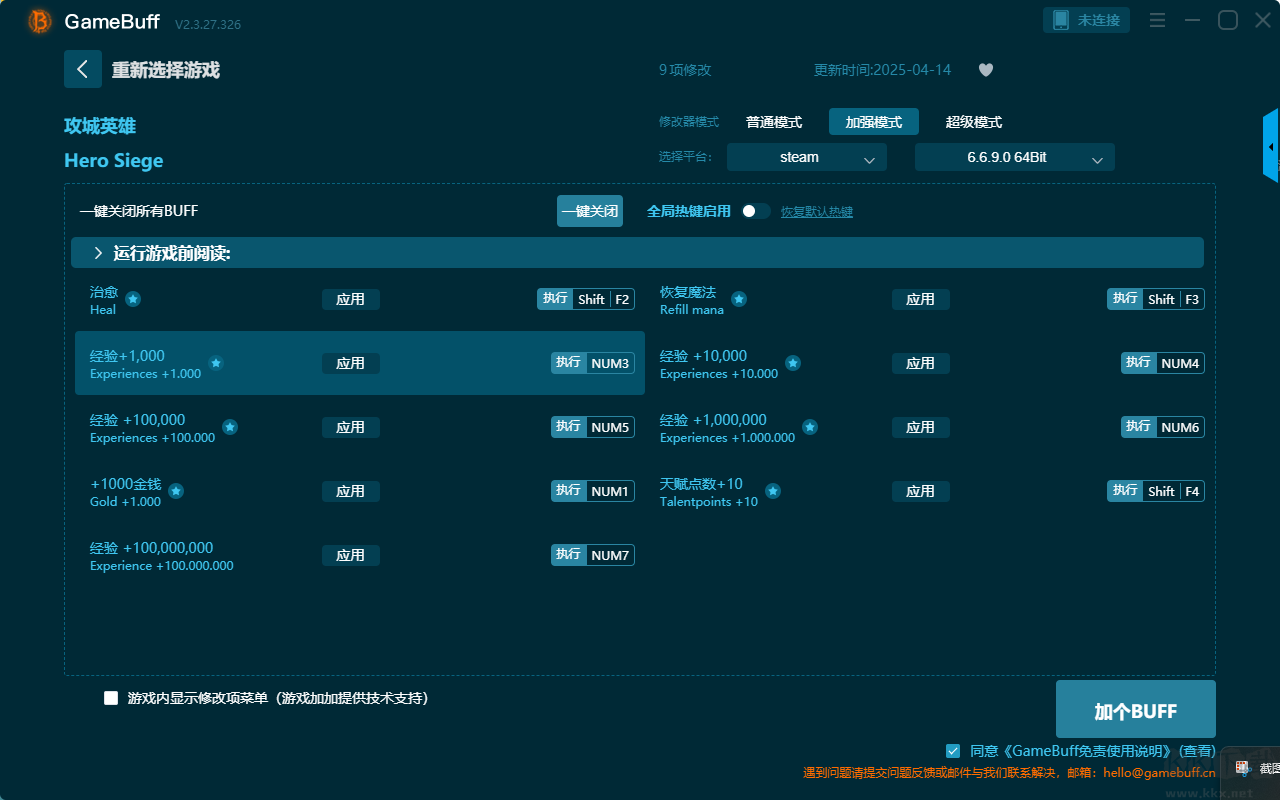Click the phone connection status icon

(1060, 20)
